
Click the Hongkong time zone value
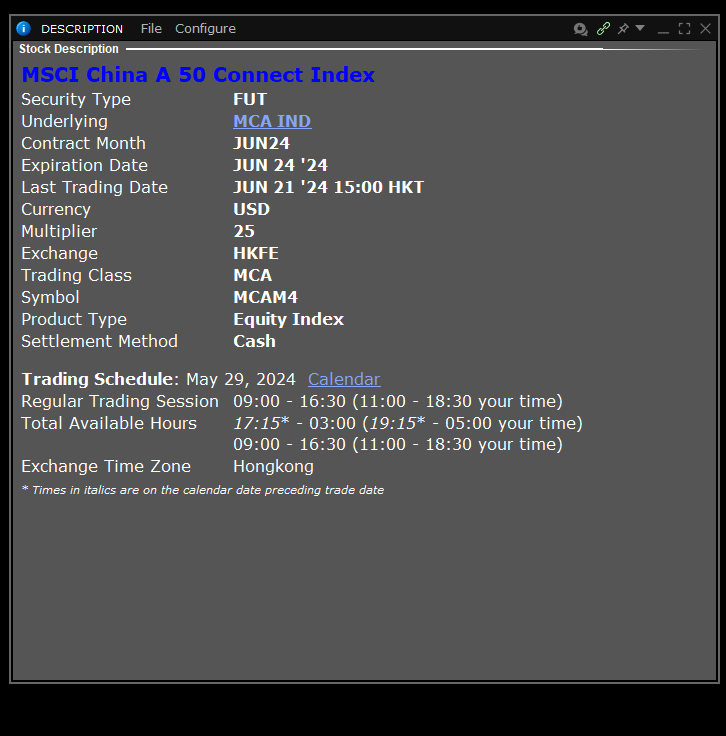tap(273, 467)
